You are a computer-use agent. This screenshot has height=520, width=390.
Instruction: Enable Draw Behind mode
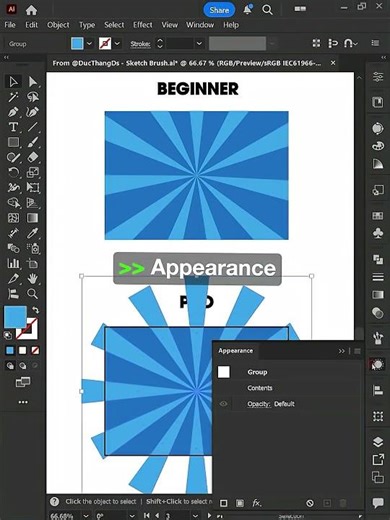tap(22, 366)
